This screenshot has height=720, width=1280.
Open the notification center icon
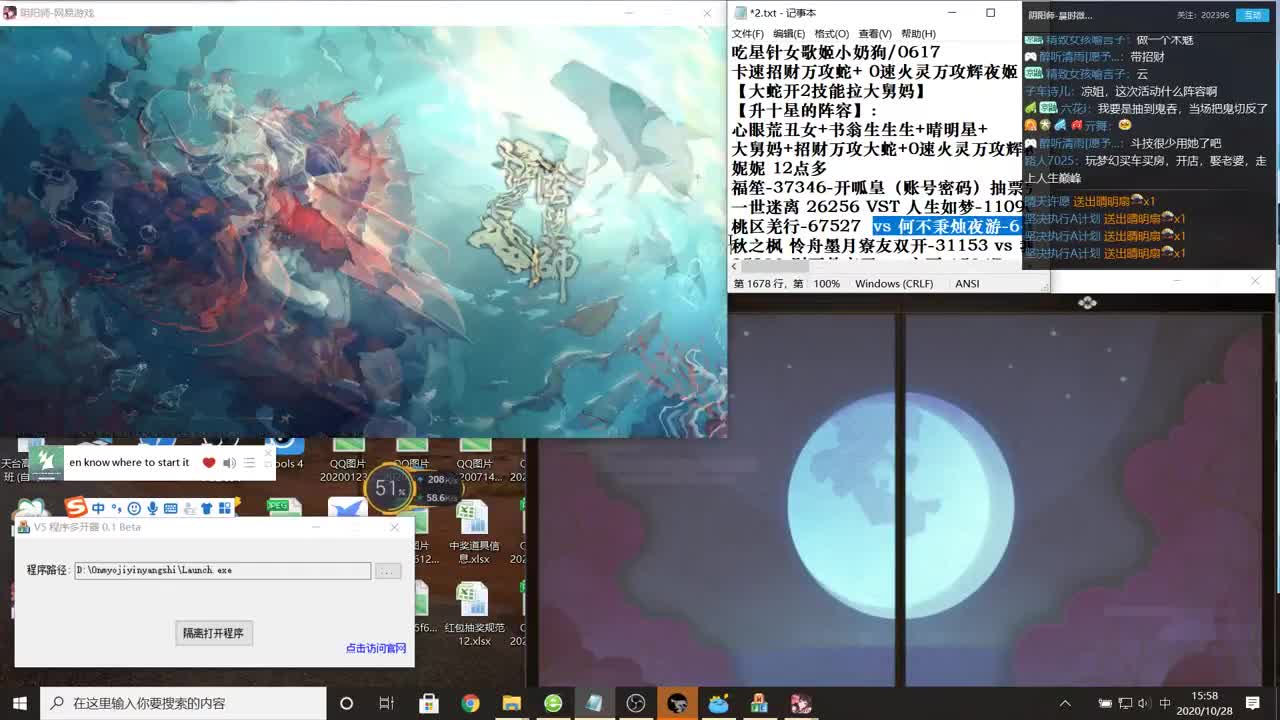point(1254,703)
